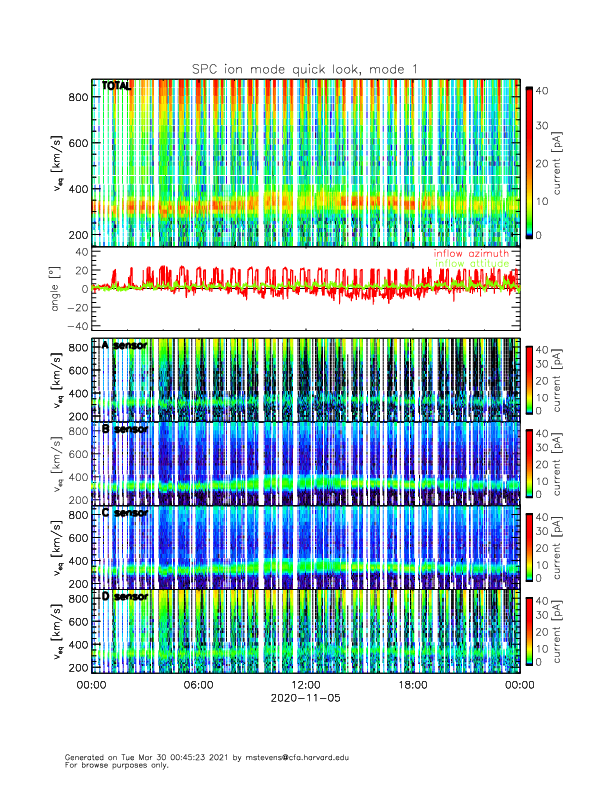Viewport: 612px width, 792px height.
Task: Select the 'B sensor' panel label
Action: (124, 429)
